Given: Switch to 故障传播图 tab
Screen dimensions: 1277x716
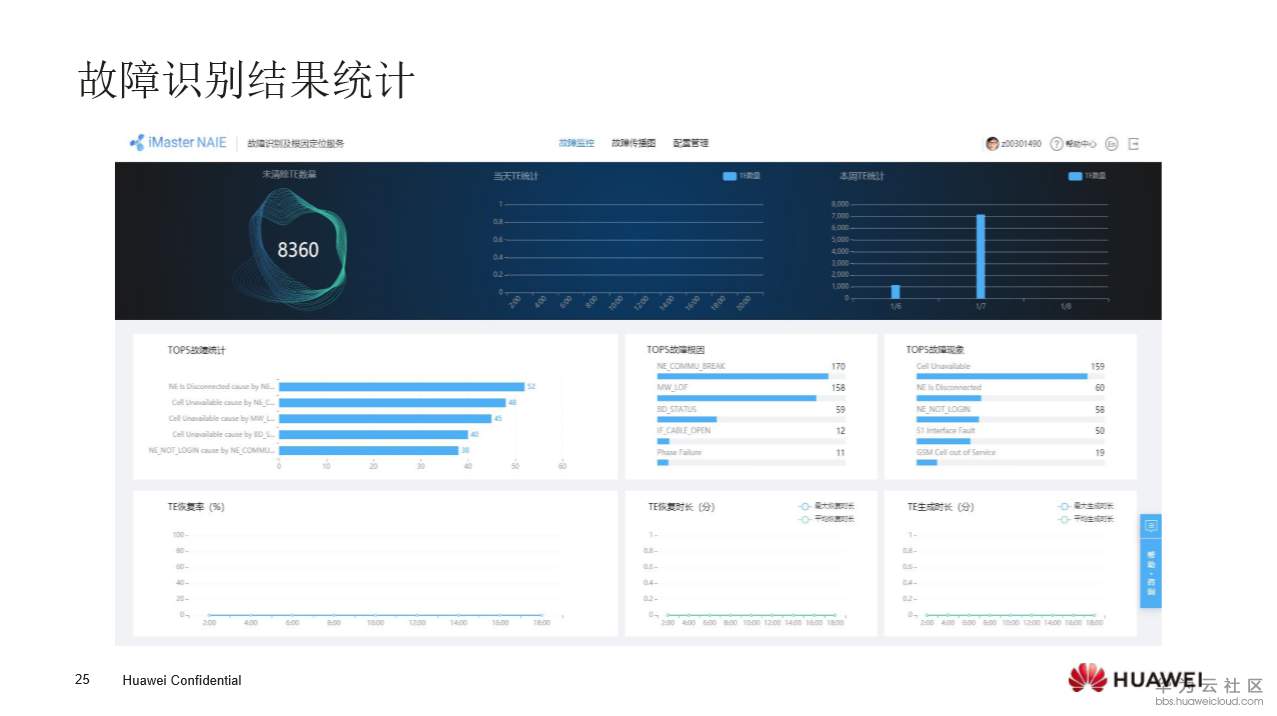Looking at the screenshot, I should [x=633, y=143].
